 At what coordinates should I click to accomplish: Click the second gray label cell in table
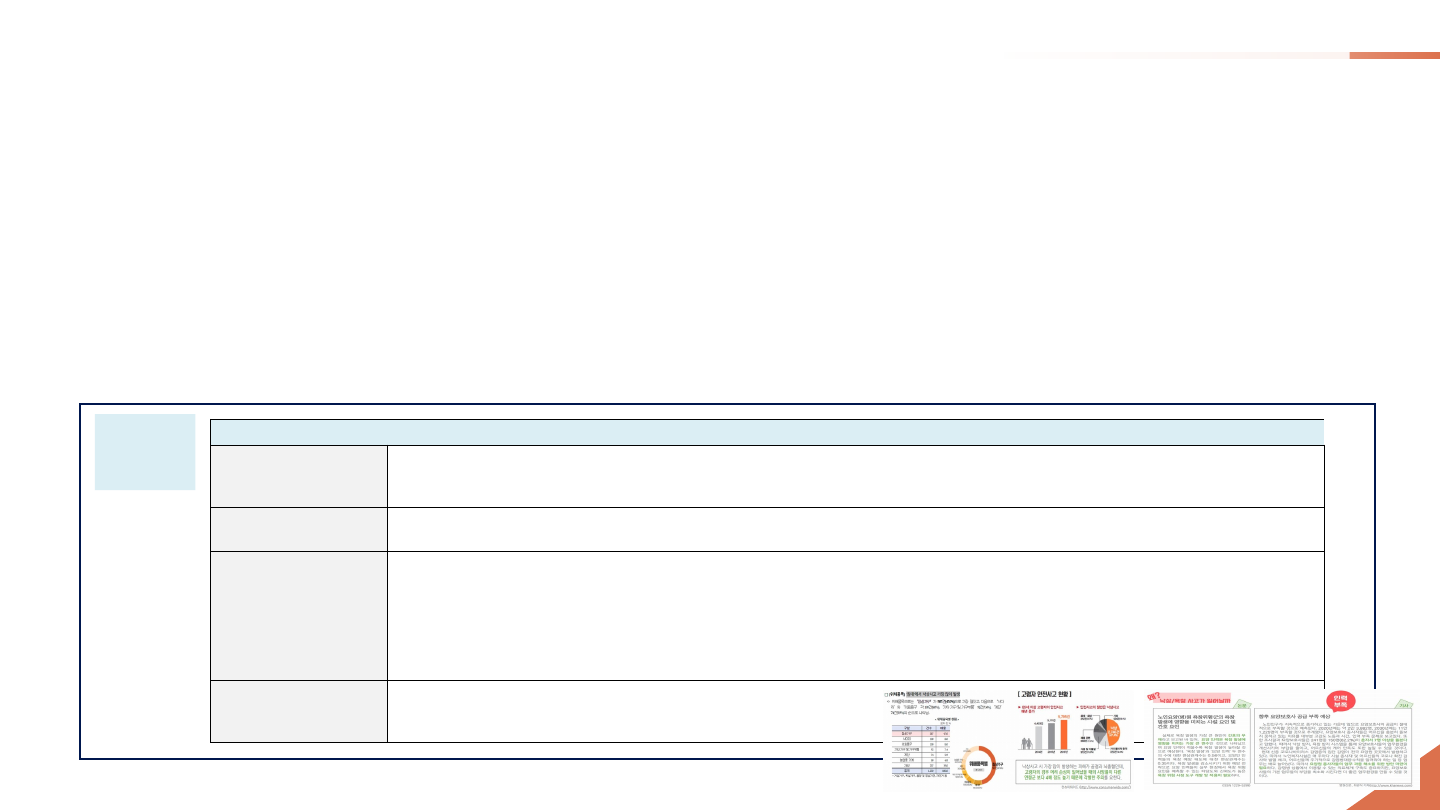(298, 529)
